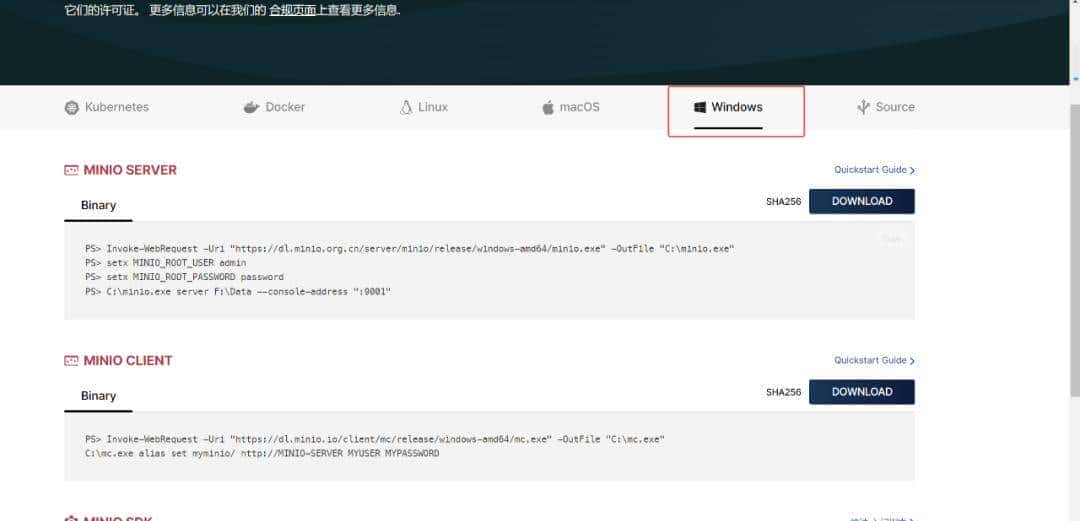Click the setx MINIO_ROOT_PASSWORD password line

point(185,277)
